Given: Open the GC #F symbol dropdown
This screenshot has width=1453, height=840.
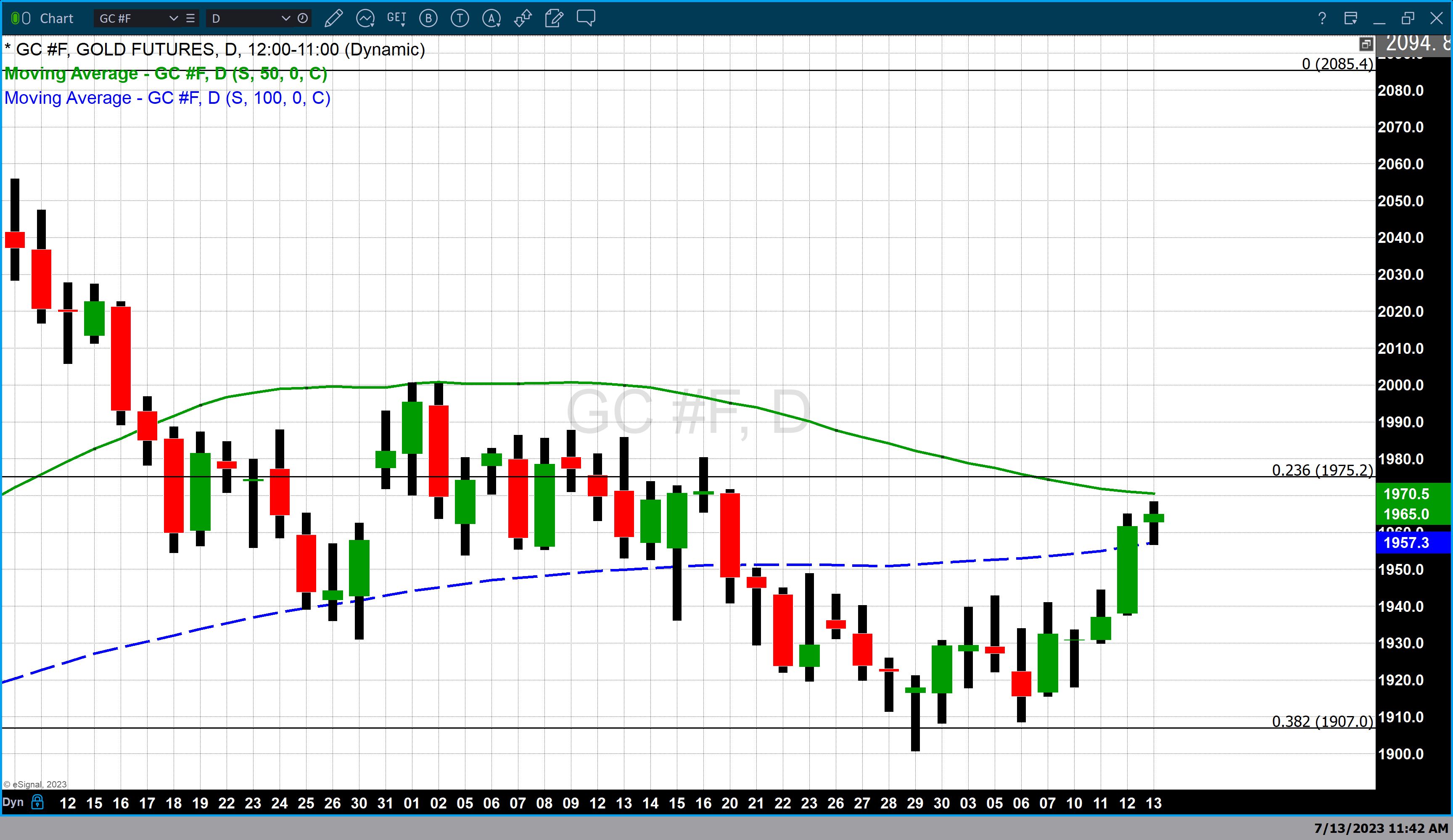Looking at the screenshot, I should click(x=174, y=18).
